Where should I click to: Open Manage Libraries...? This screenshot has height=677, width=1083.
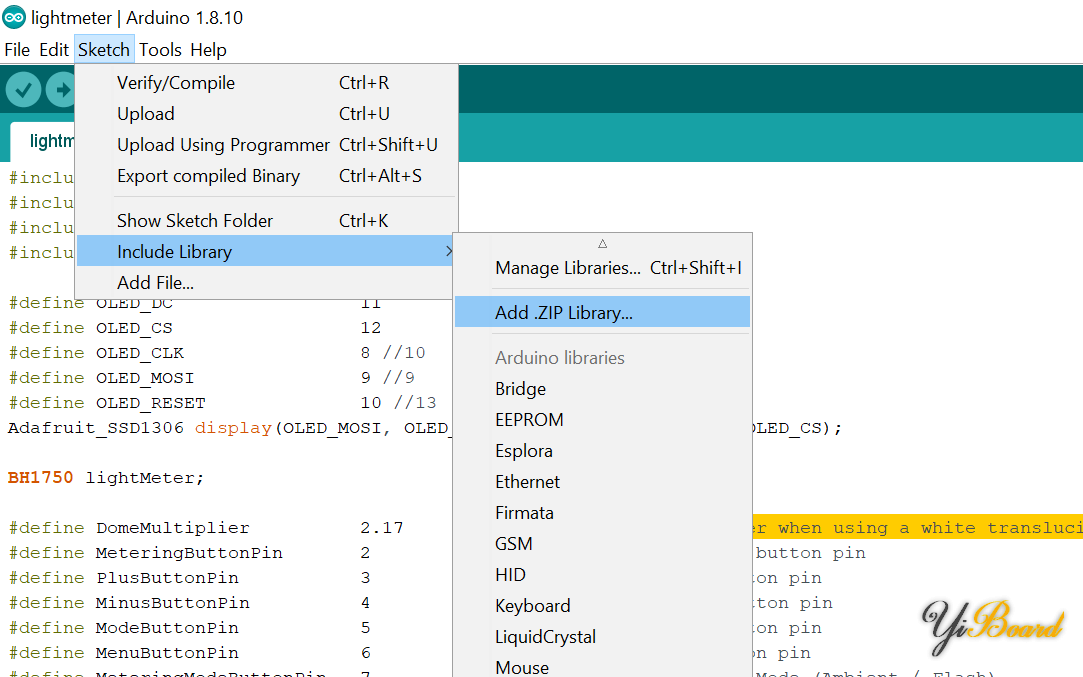pos(567,268)
